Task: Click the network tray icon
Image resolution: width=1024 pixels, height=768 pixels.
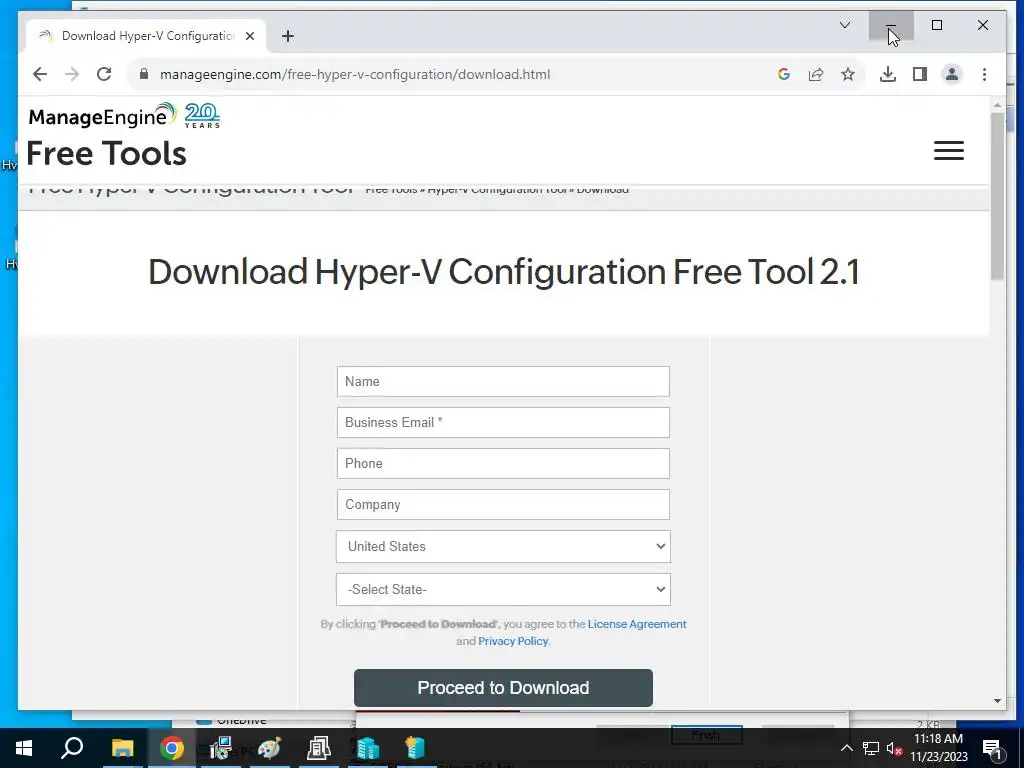Action: tap(871, 748)
